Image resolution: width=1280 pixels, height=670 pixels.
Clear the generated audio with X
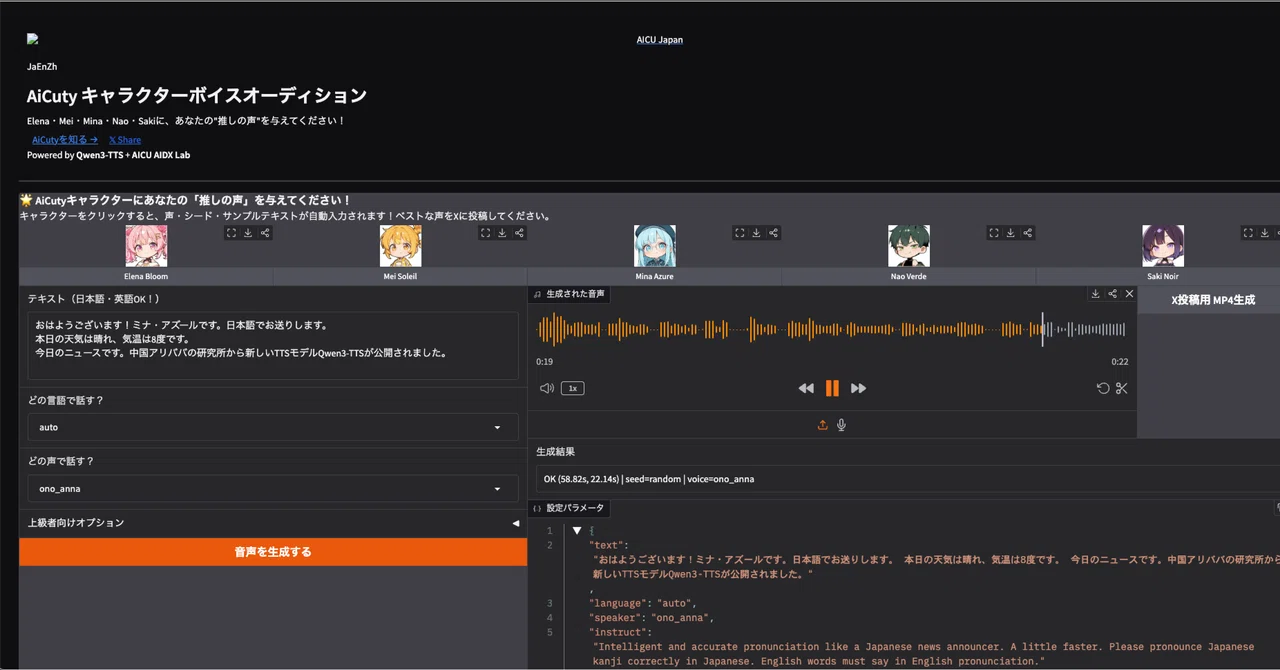1129,294
